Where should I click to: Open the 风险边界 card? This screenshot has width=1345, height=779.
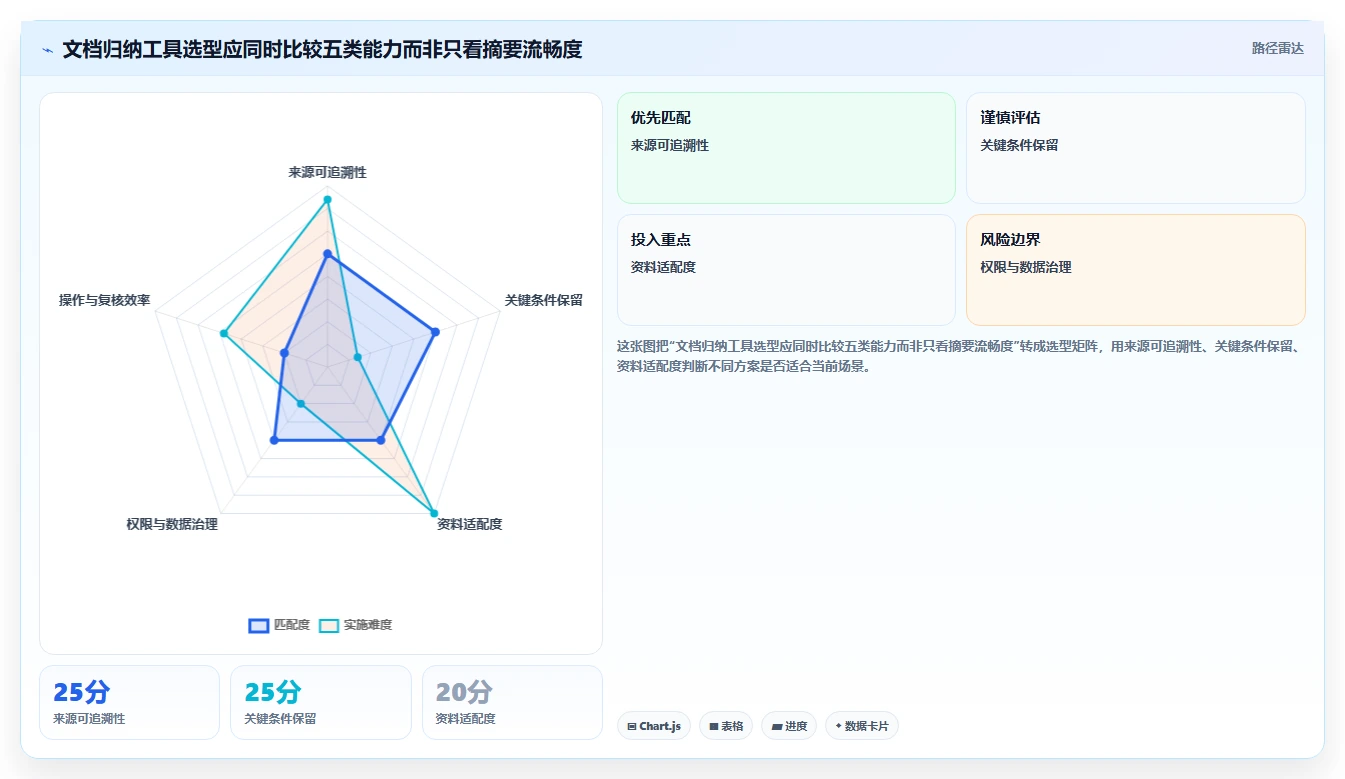click(x=1135, y=270)
